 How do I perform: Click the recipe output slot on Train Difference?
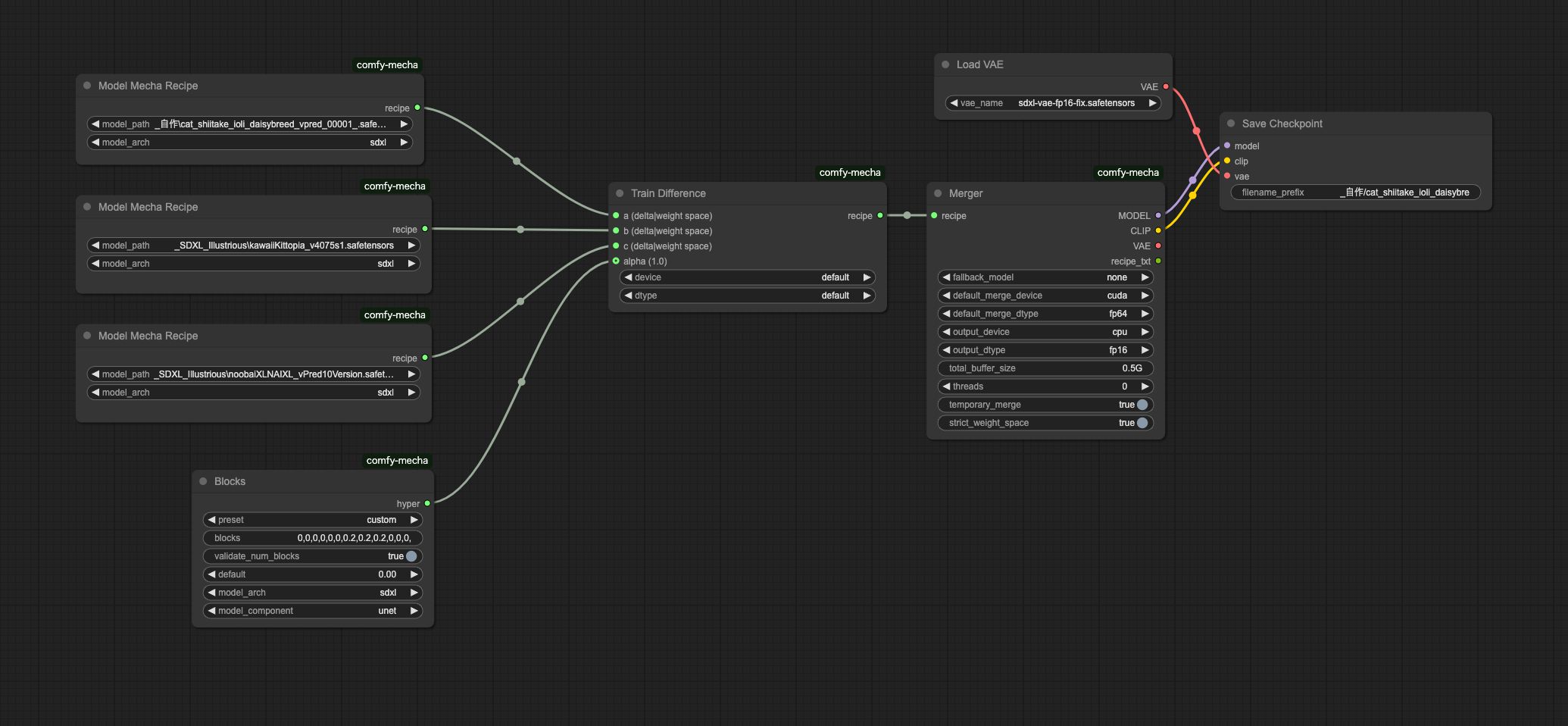click(879, 215)
